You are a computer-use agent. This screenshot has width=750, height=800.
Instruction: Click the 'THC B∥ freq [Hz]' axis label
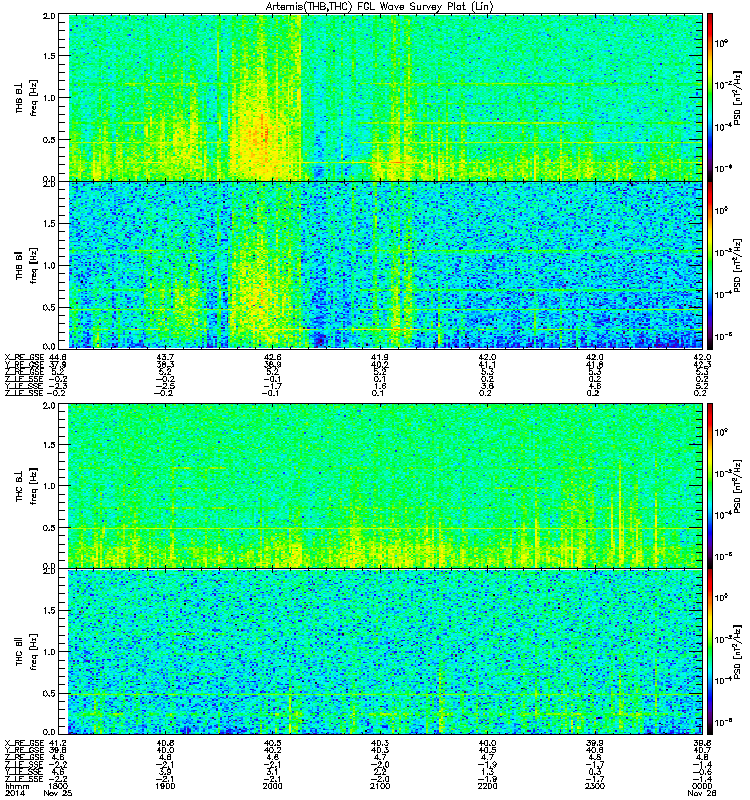[26, 652]
